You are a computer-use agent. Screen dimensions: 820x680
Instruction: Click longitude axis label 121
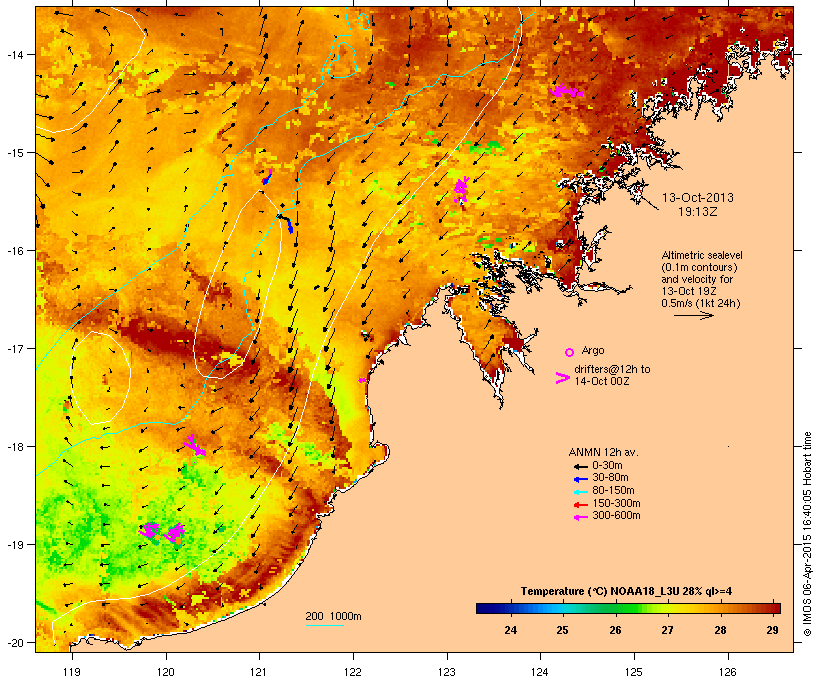click(x=259, y=672)
